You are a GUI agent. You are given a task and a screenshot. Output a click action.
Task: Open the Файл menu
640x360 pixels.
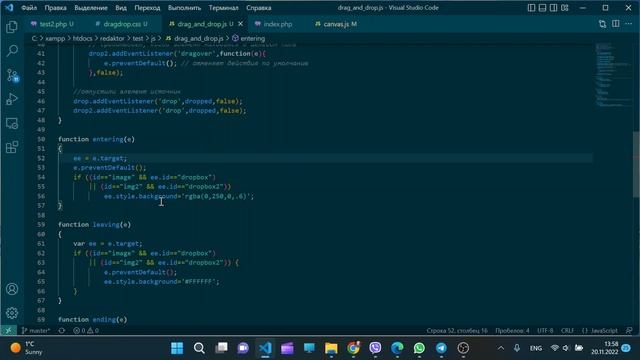[x=29, y=8]
